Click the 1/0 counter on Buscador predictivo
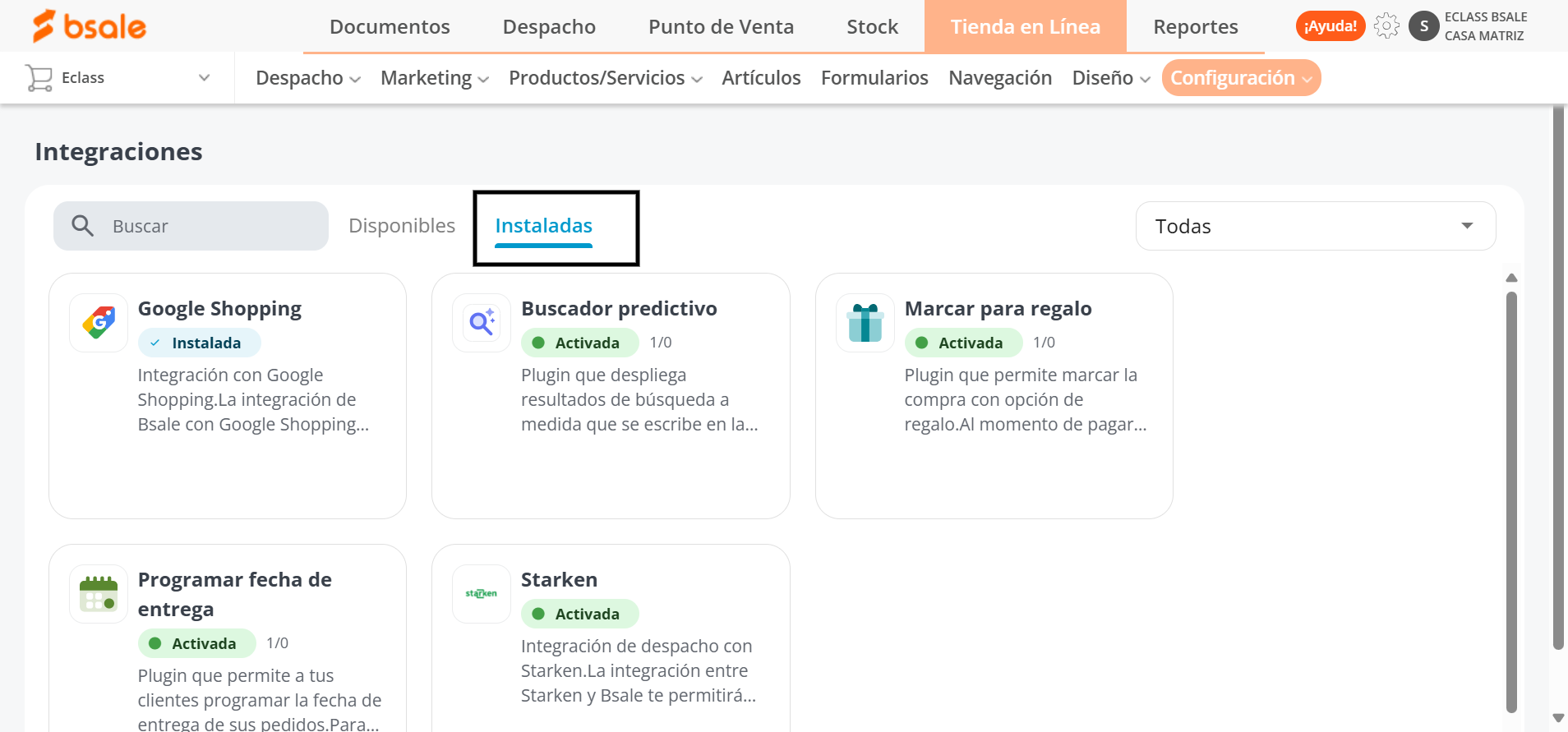 coord(661,343)
